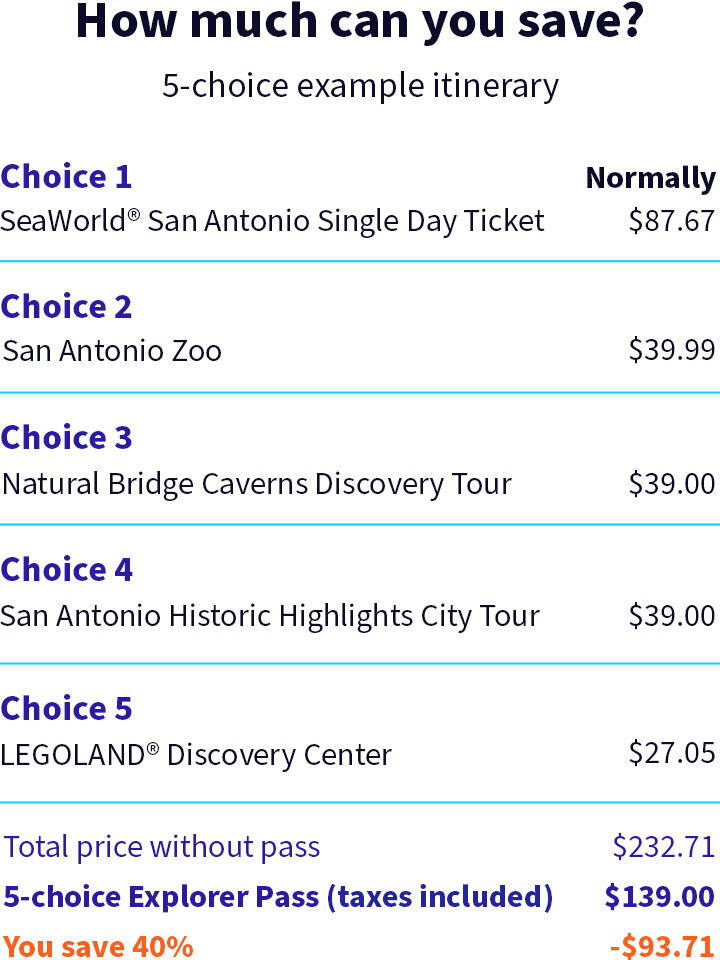The width and height of the screenshot is (720, 960).
Task: Select the $87.67 SeaWorld price
Action: (x=672, y=221)
